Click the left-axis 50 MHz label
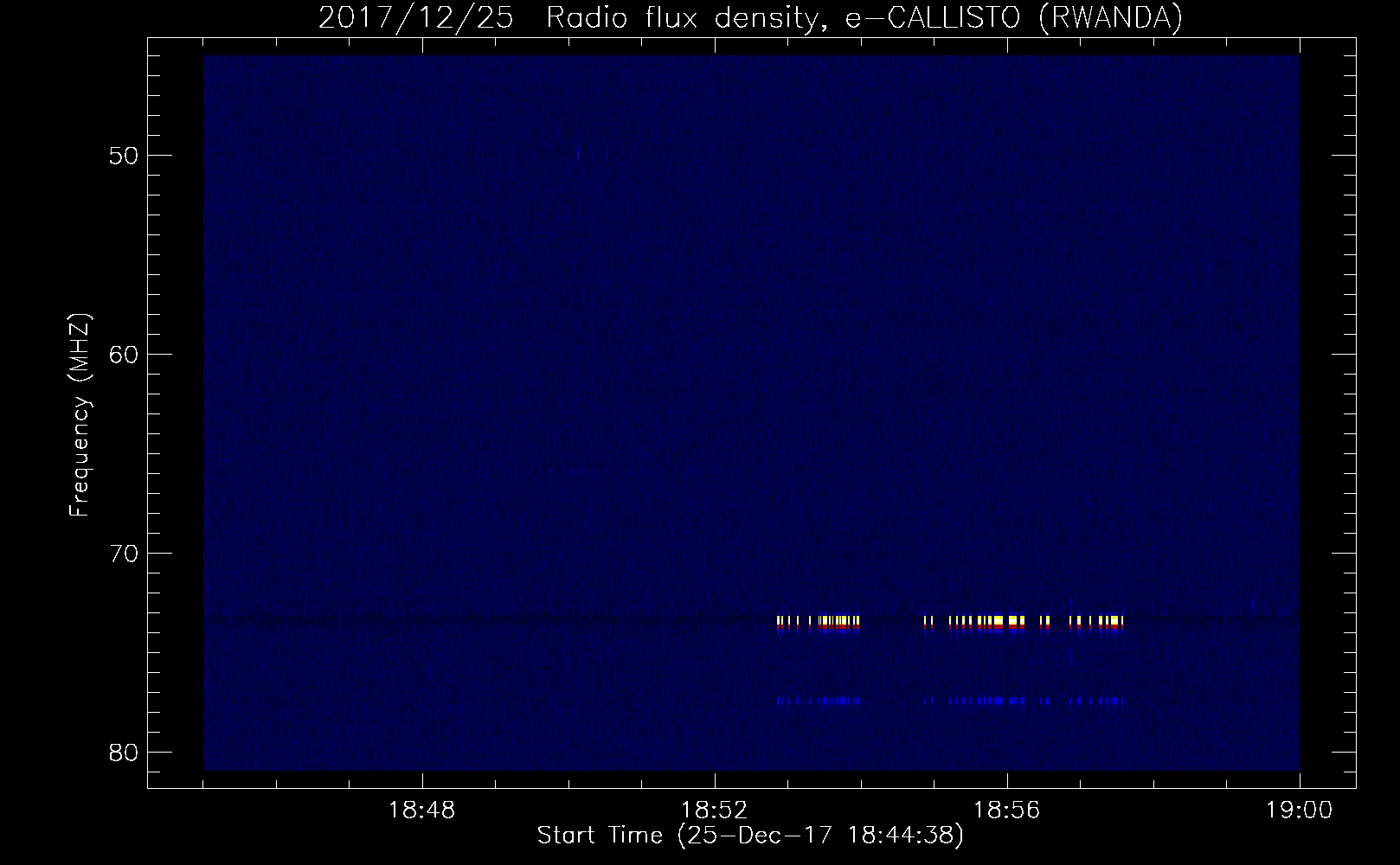This screenshot has height=865, width=1400. tap(123, 156)
